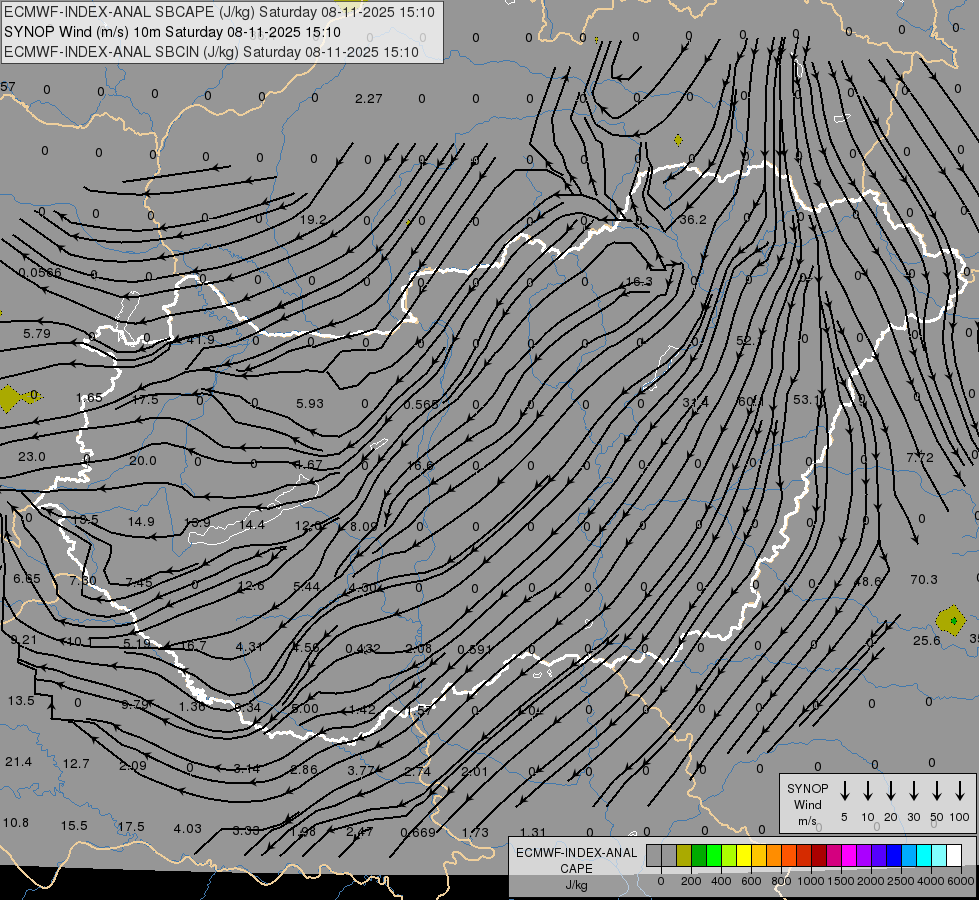Viewport: 979px width, 900px height.
Task: Click the 5 m/s wind arrow in legend
Action: point(844,791)
